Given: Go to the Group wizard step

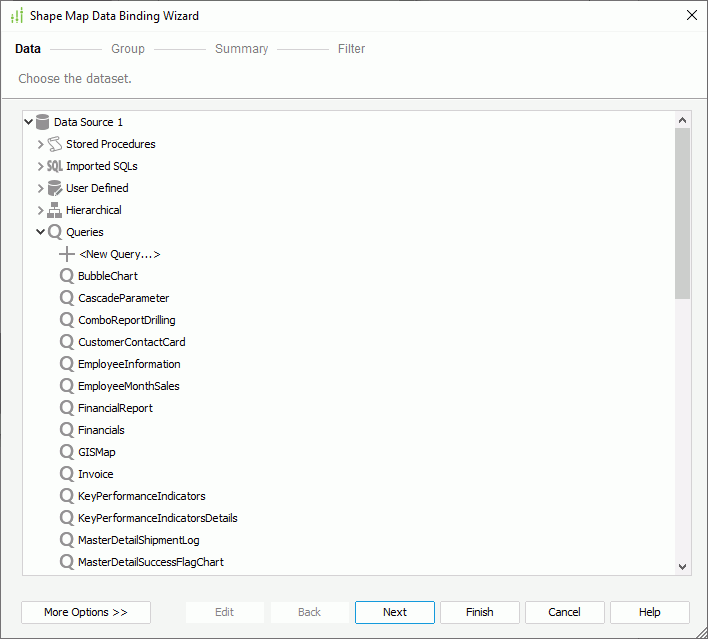Looking at the screenshot, I should [x=128, y=49].
